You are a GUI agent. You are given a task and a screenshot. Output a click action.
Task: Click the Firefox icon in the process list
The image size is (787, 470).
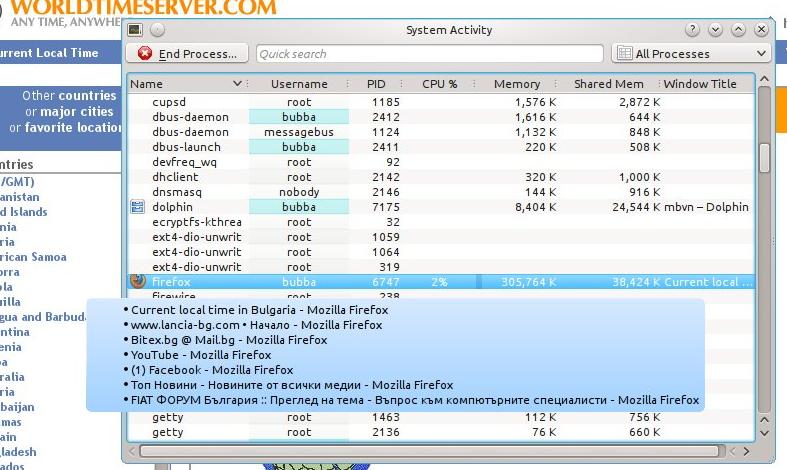(x=138, y=282)
